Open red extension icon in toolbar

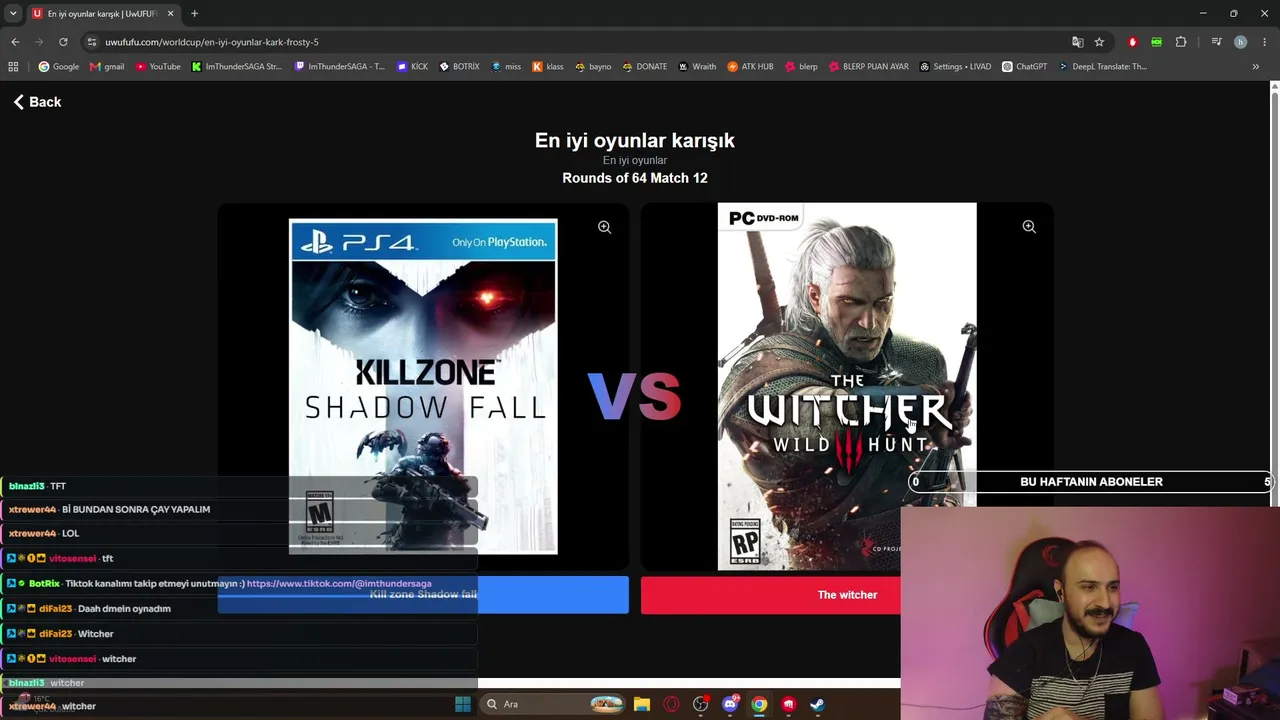(1132, 42)
